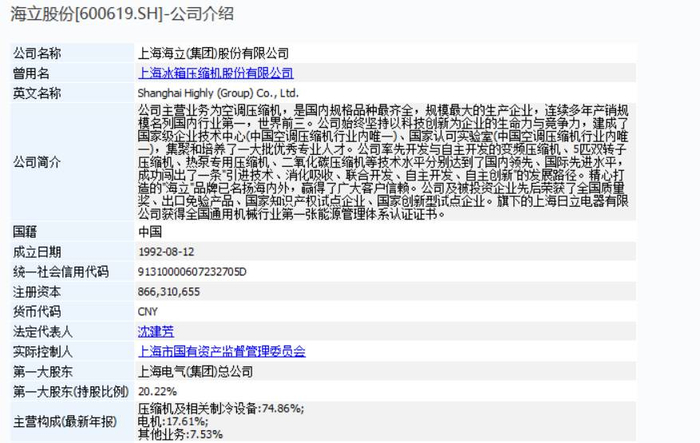
Task: Select the 统一社会信用代码 row label
Action: 61,272
